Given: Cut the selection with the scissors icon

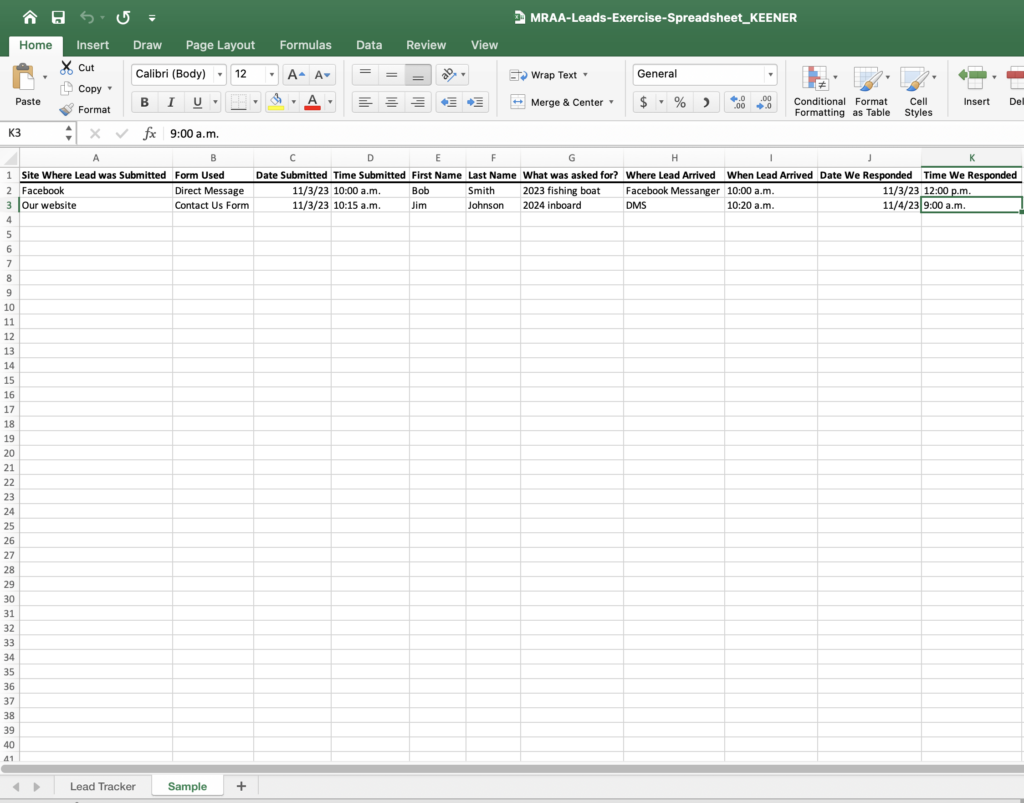Looking at the screenshot, I should pyautogui.click(x=67, y=67).
